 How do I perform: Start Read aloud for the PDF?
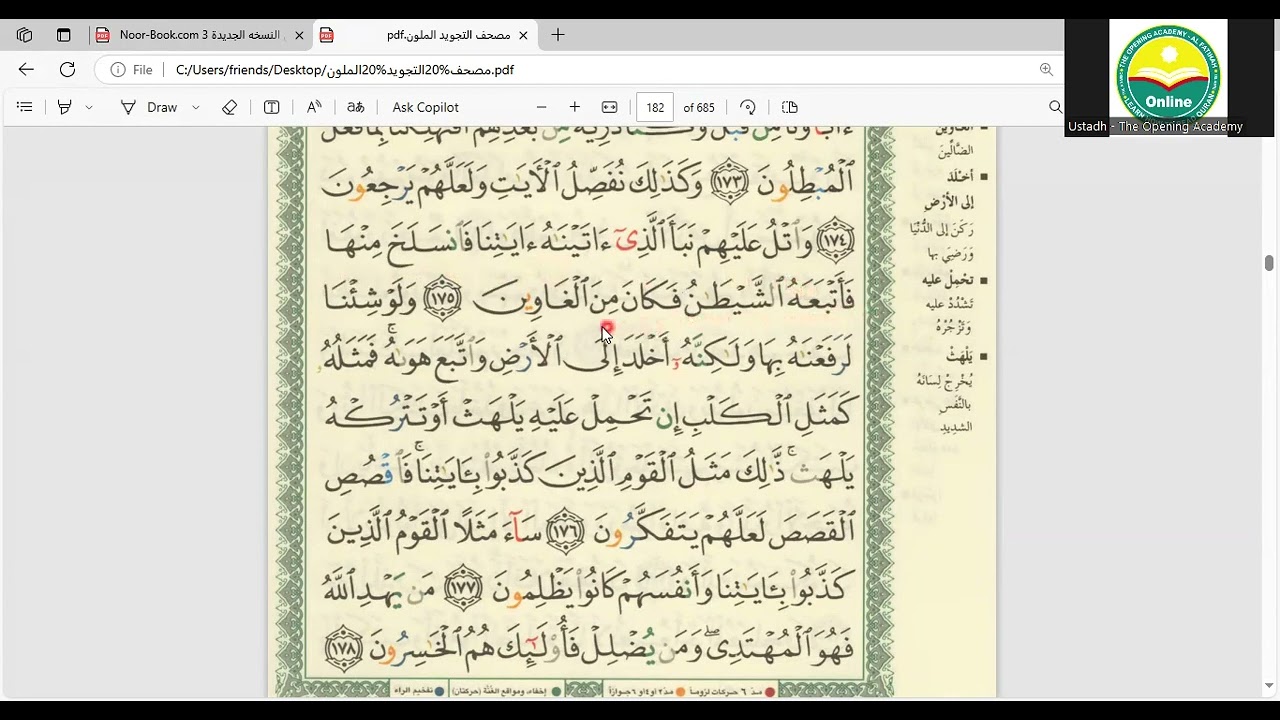pyautogui.click(x=314, y=107)
